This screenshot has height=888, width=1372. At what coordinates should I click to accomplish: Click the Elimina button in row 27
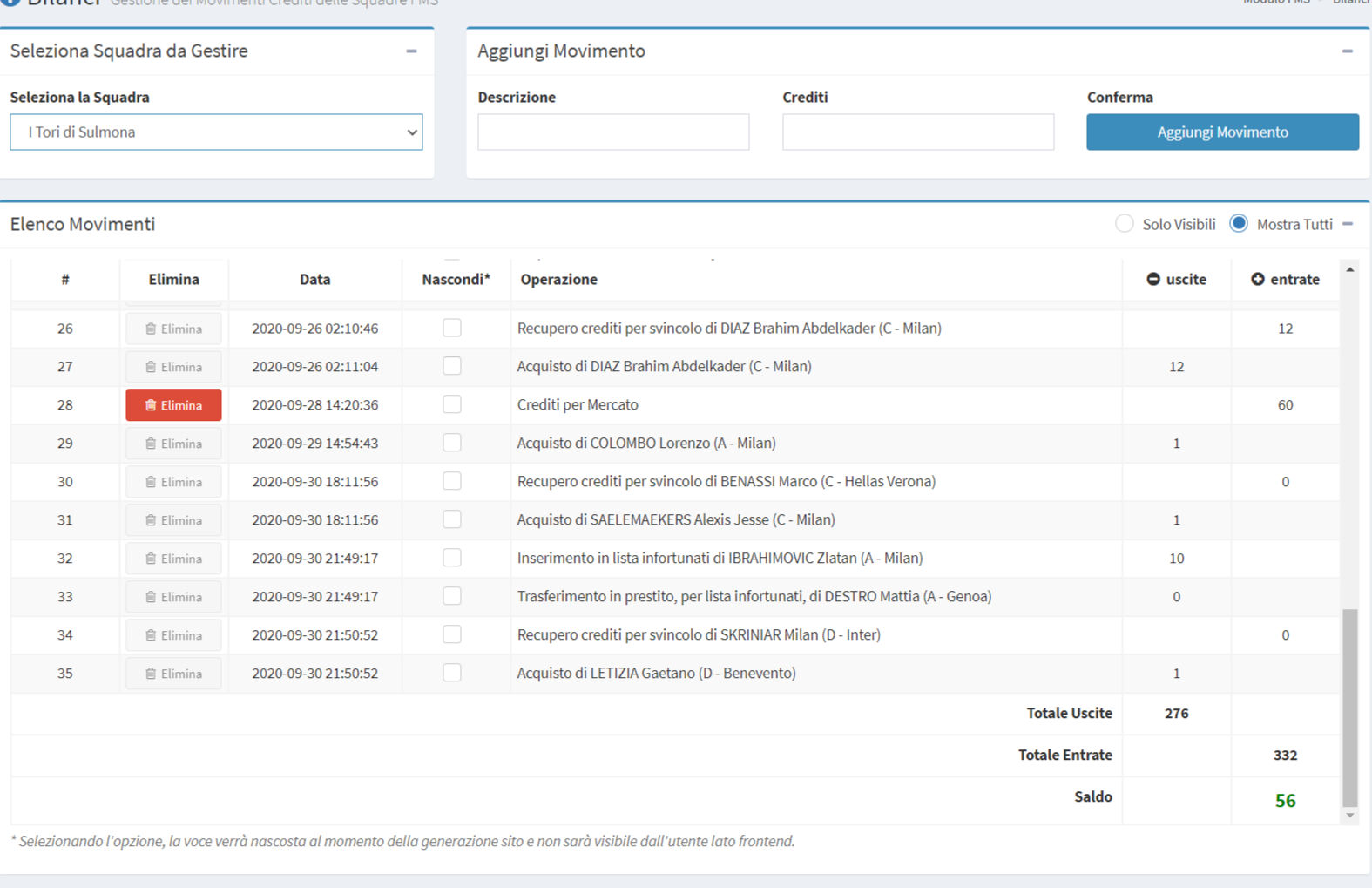click(x=173, y=367)
